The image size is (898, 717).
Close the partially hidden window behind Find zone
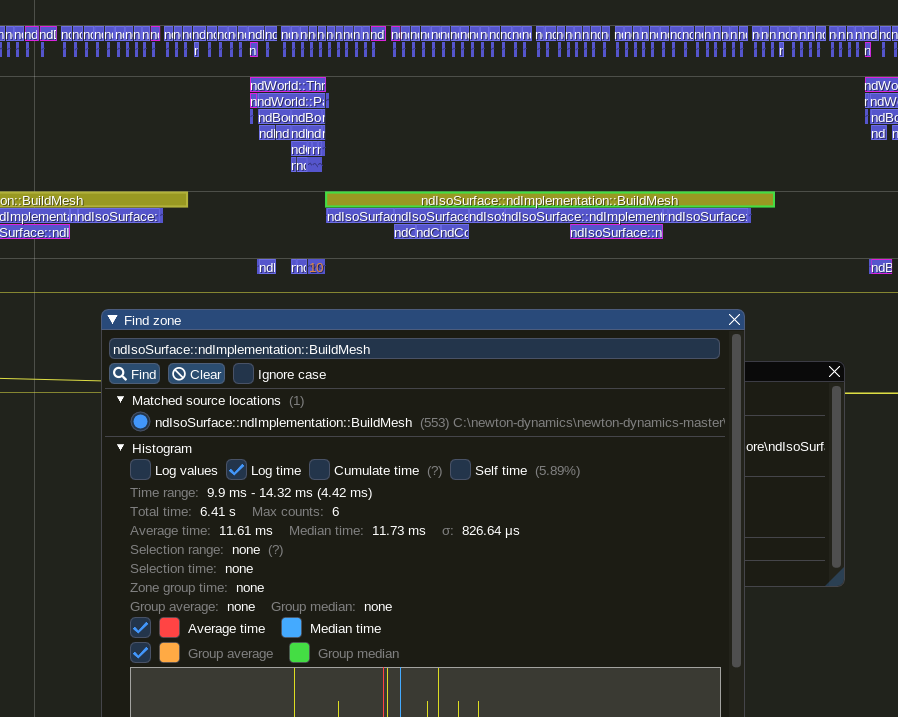[x=835, y=371]
